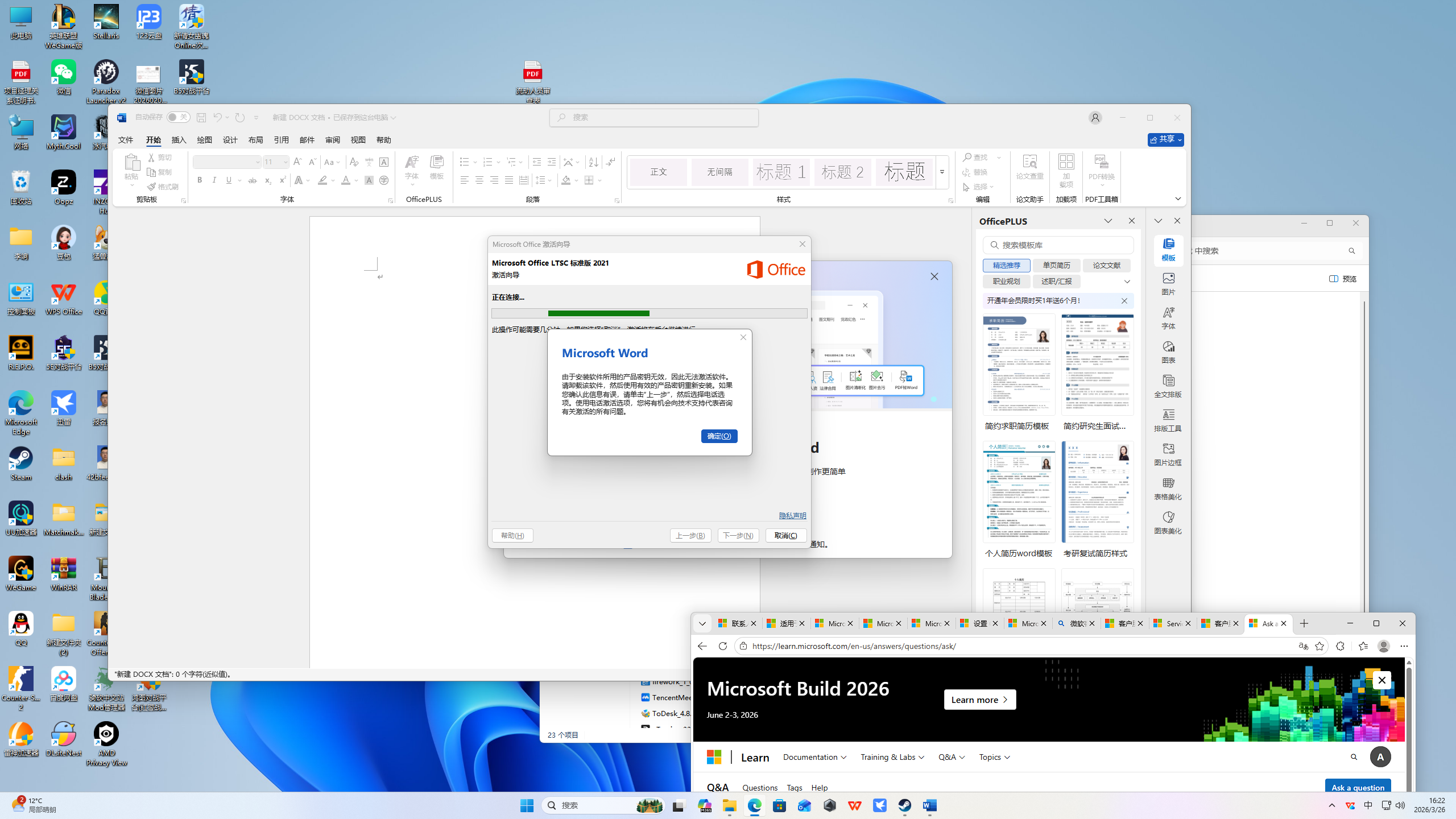The image size is (1456, 819).
Task: Expand Topics menu on Learn site
Action: (x=994, y=757)
